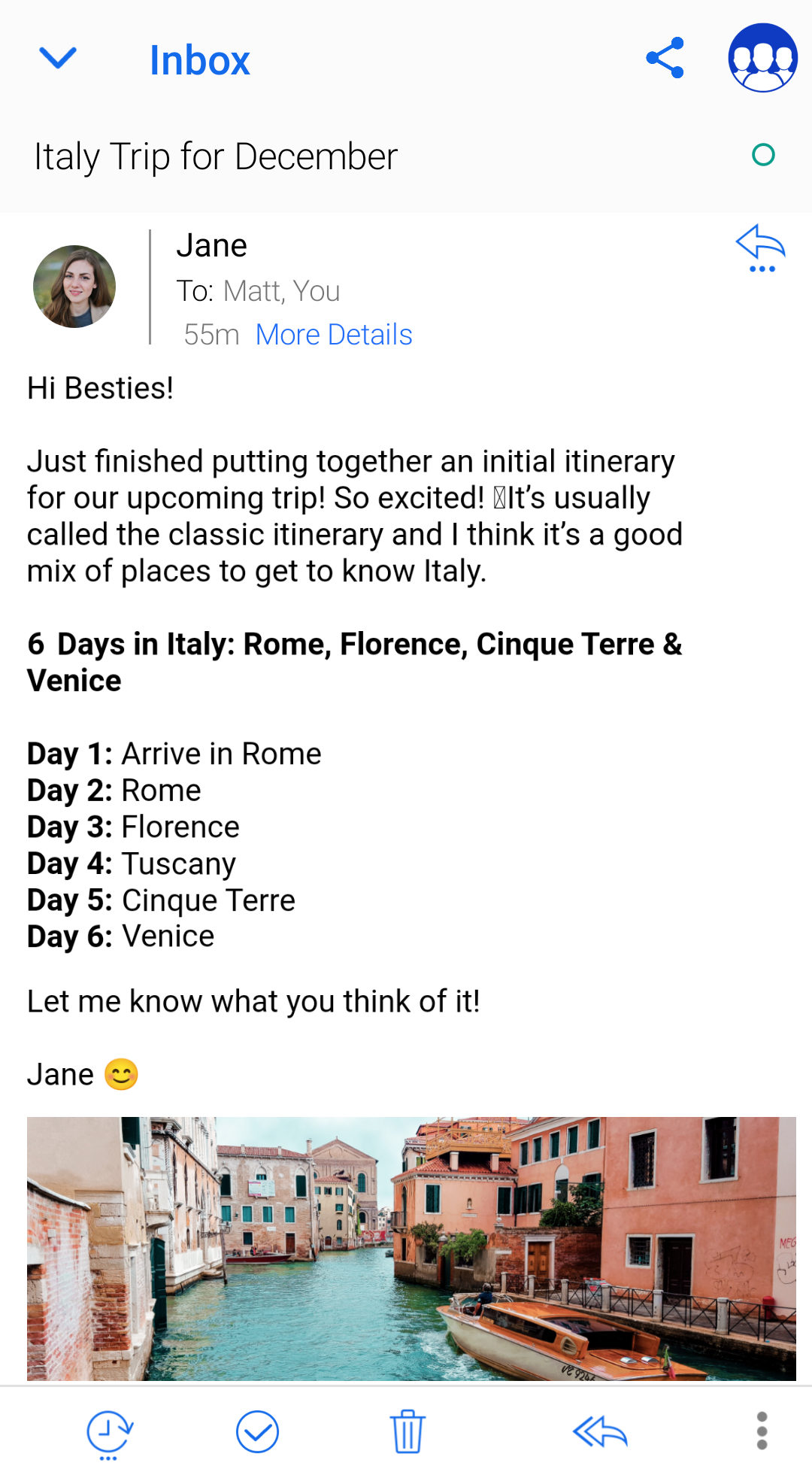The width and height of the screenshot is (812, 1475).
Task: Mark email done with checkmark icon
Action: click(x=257, y=1431)
